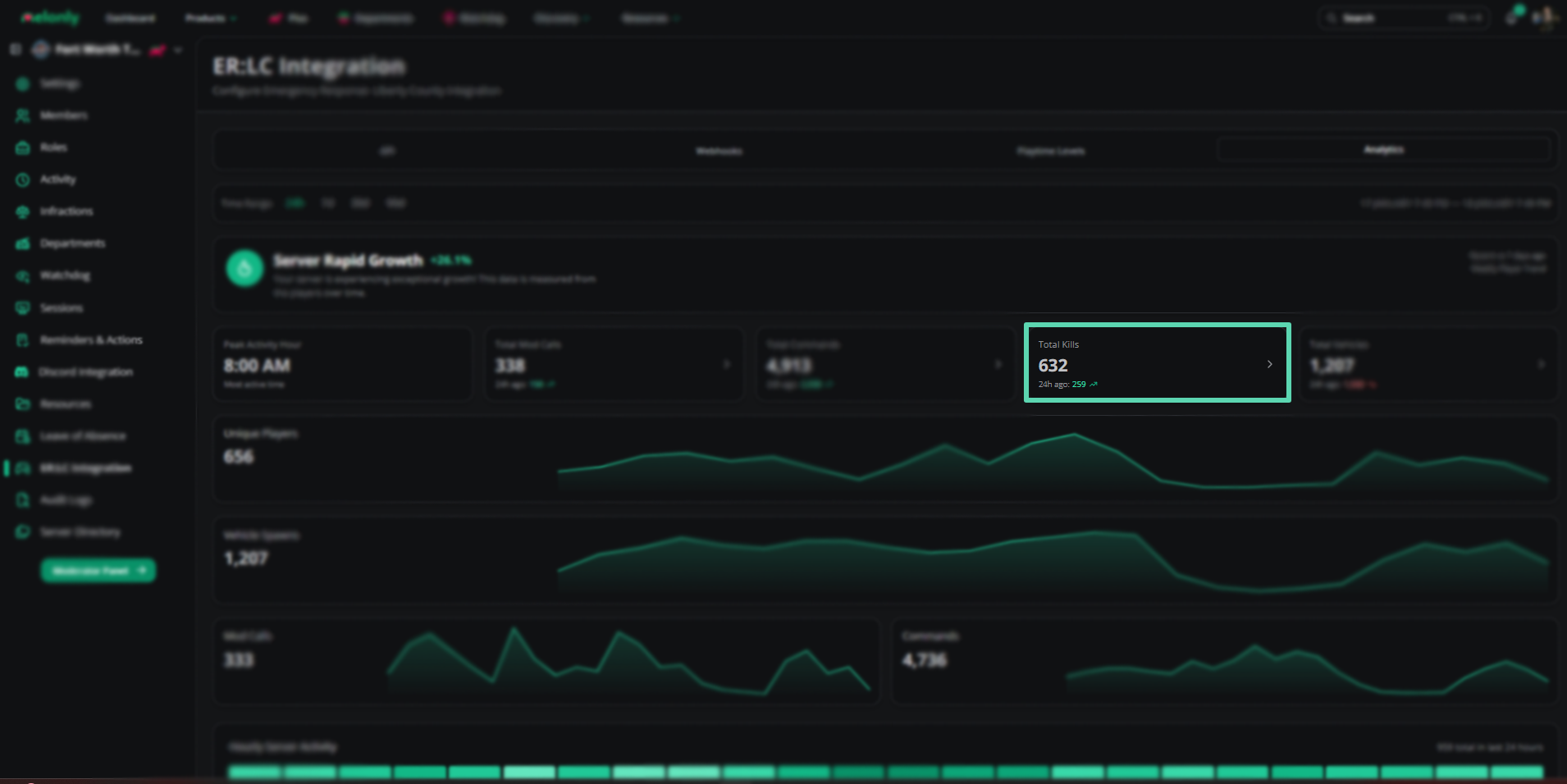The width and height of the screenshot is (1567, 784).
Task: Click the Roles icon in sidebar
Action: pyautogui.click(x=23, y=148)
